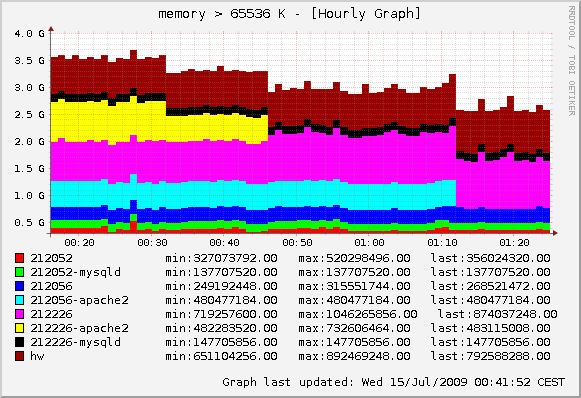Click the '2.5 G' y-axis label
This screenshot has width=581, height=398.
pyautogui.click(x=29, y=115)
